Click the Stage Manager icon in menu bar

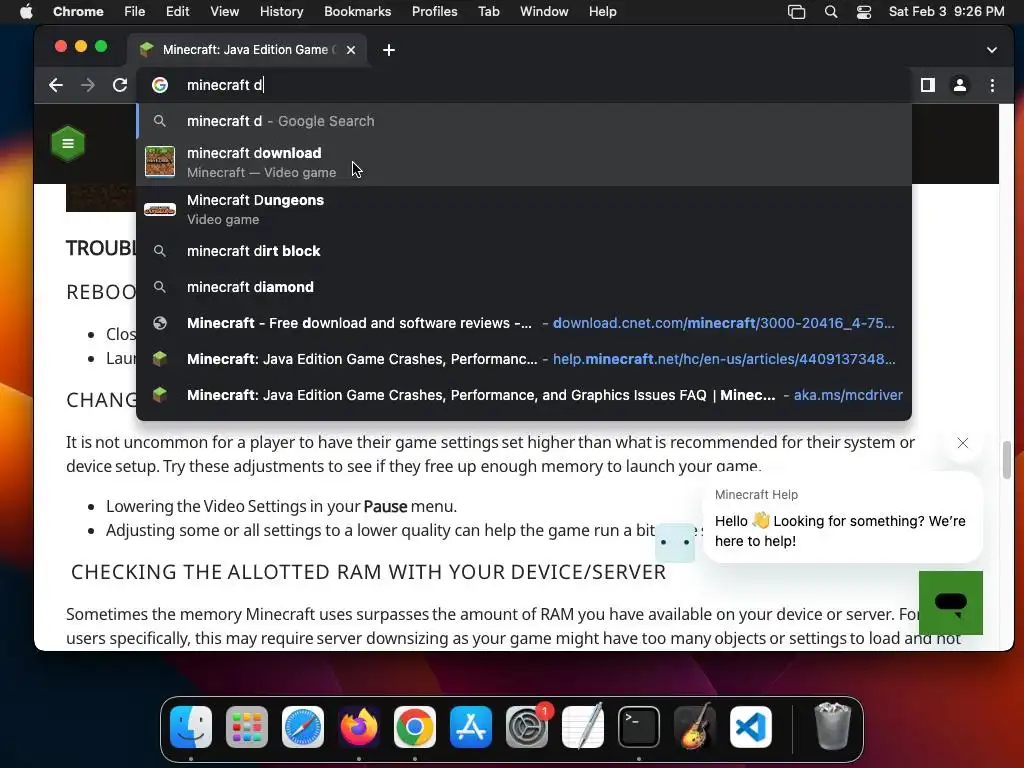(x=796, y=11)
